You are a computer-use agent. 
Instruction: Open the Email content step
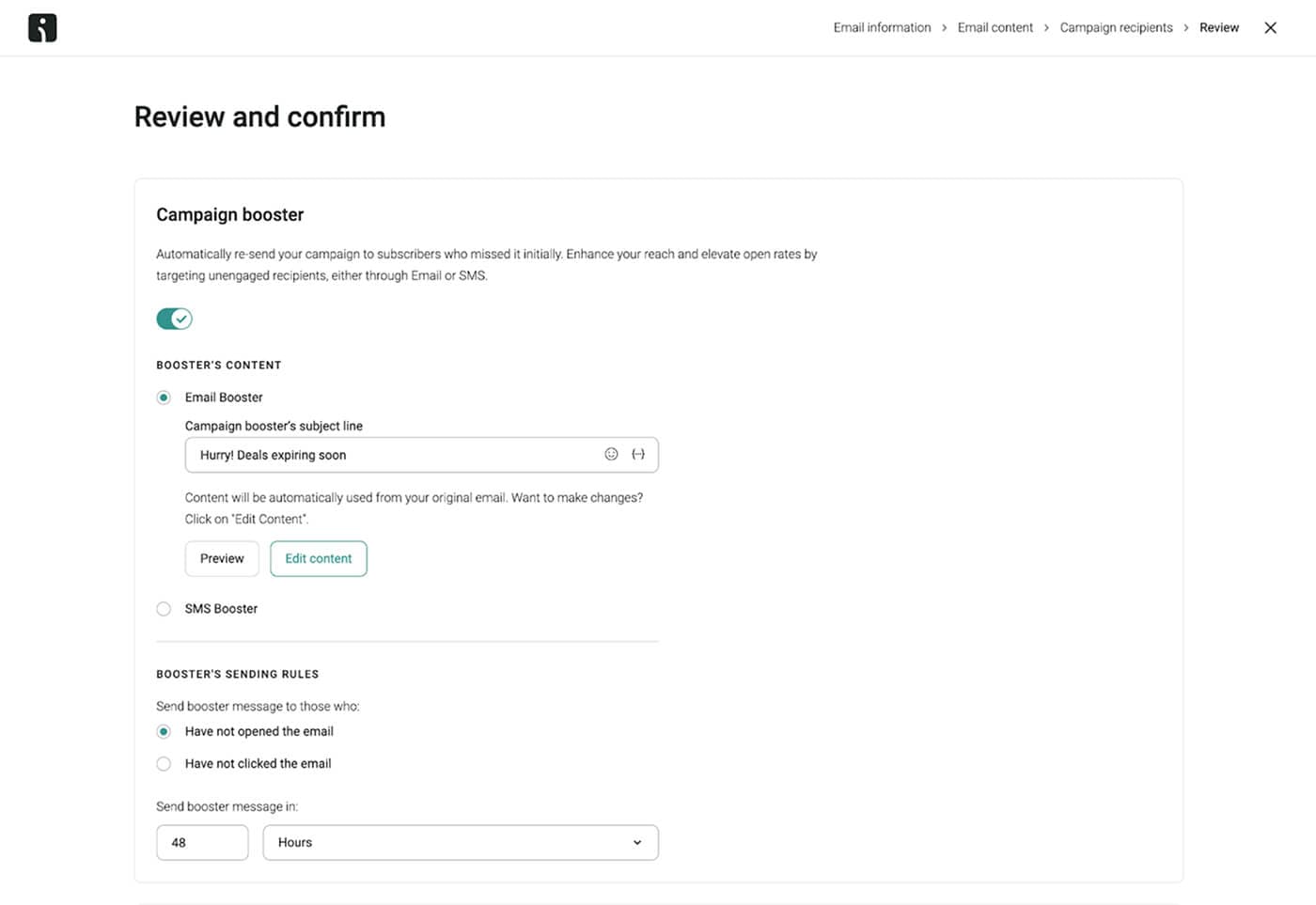(x=995, y=27)
